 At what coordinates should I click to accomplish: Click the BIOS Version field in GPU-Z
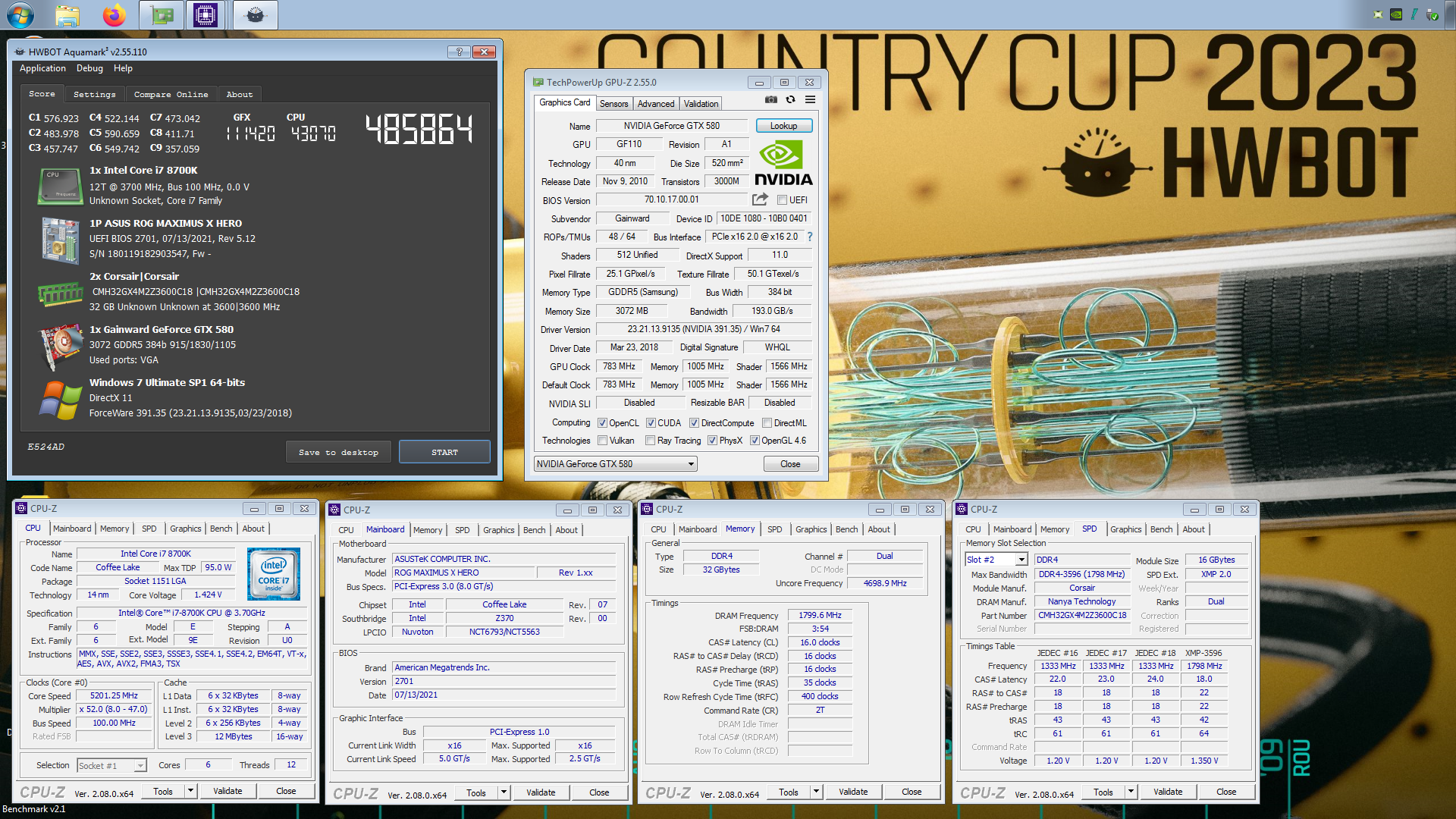click(x=672, y=199)
